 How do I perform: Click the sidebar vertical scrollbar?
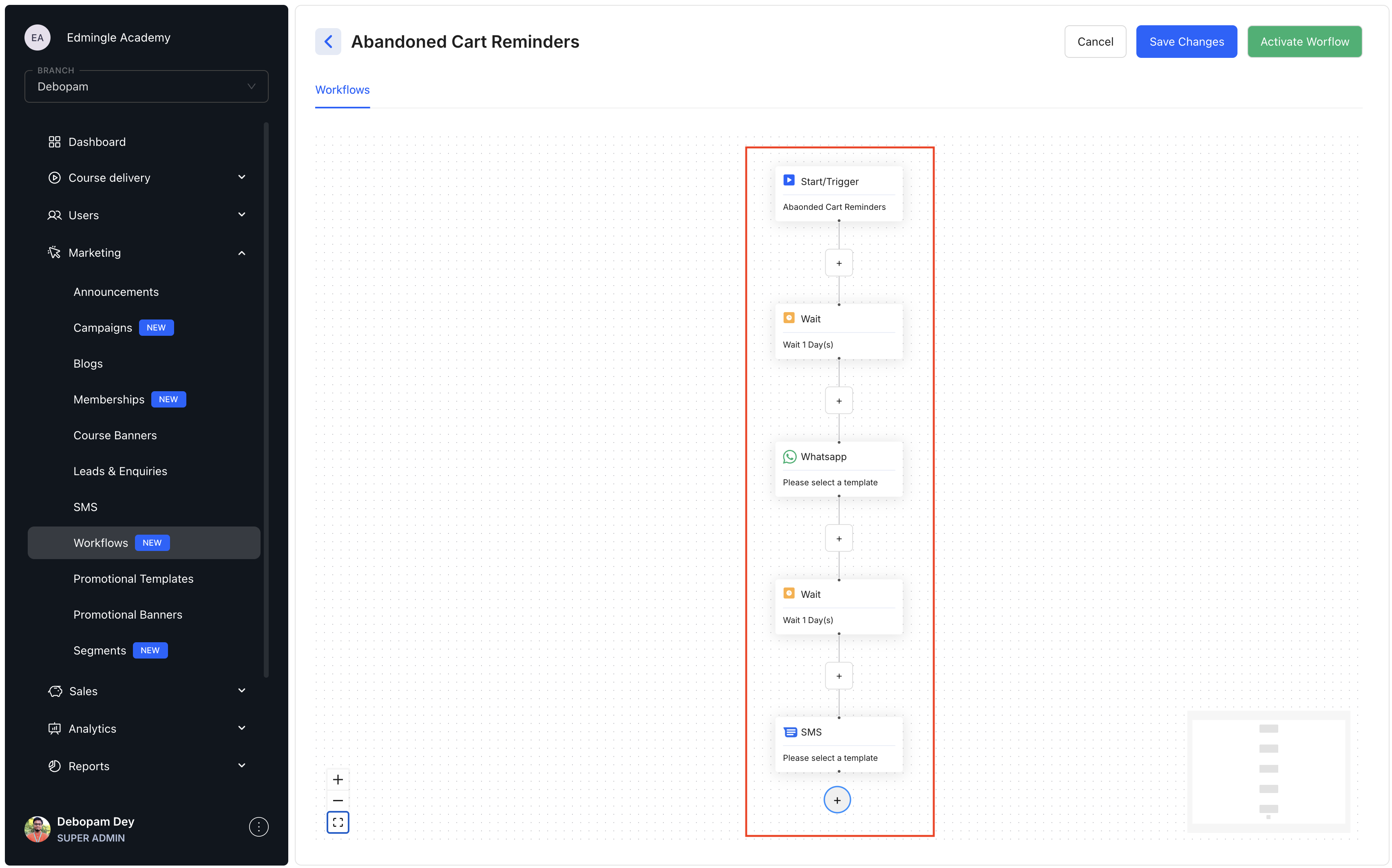pyautogui.click(x=266, y=399)
